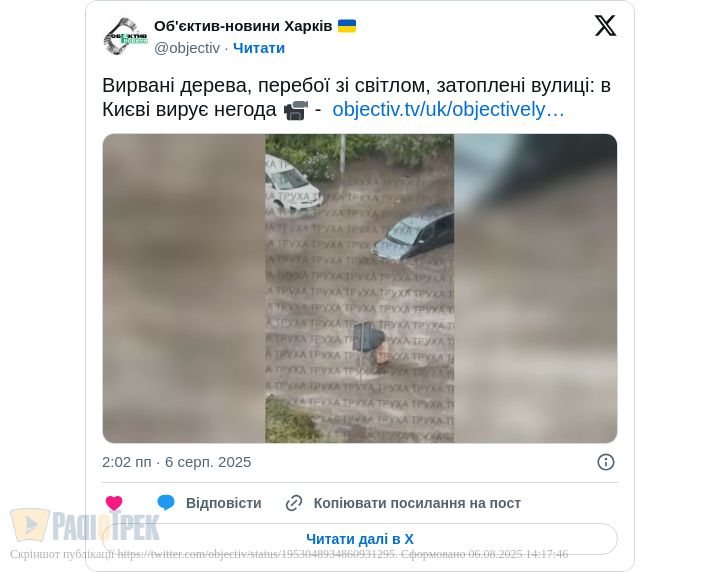Open the X logo in tweet header

pyautogui.click(x=605, y=25)
